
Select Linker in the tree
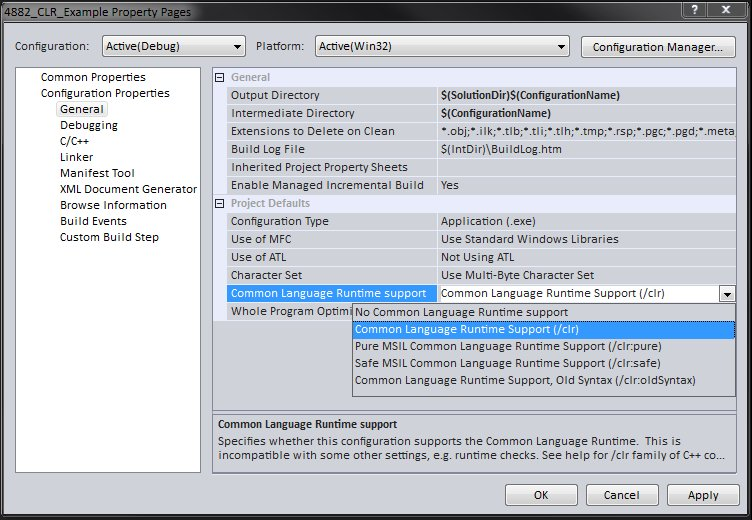point(76,157)
